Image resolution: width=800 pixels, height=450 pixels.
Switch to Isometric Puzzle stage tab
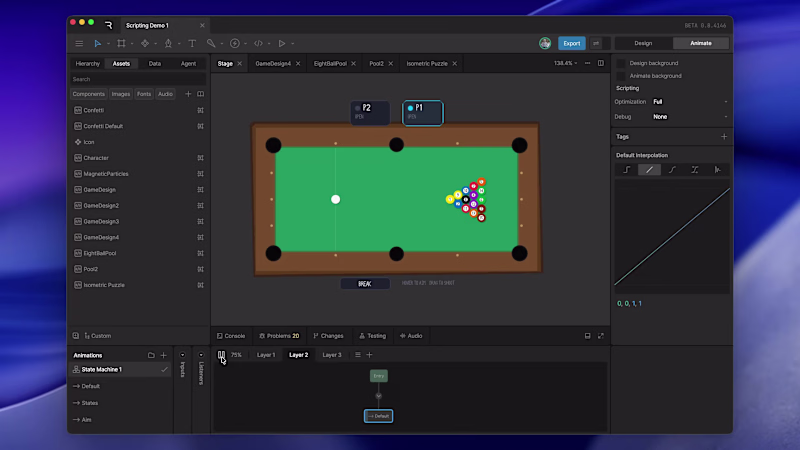[427, 64]
